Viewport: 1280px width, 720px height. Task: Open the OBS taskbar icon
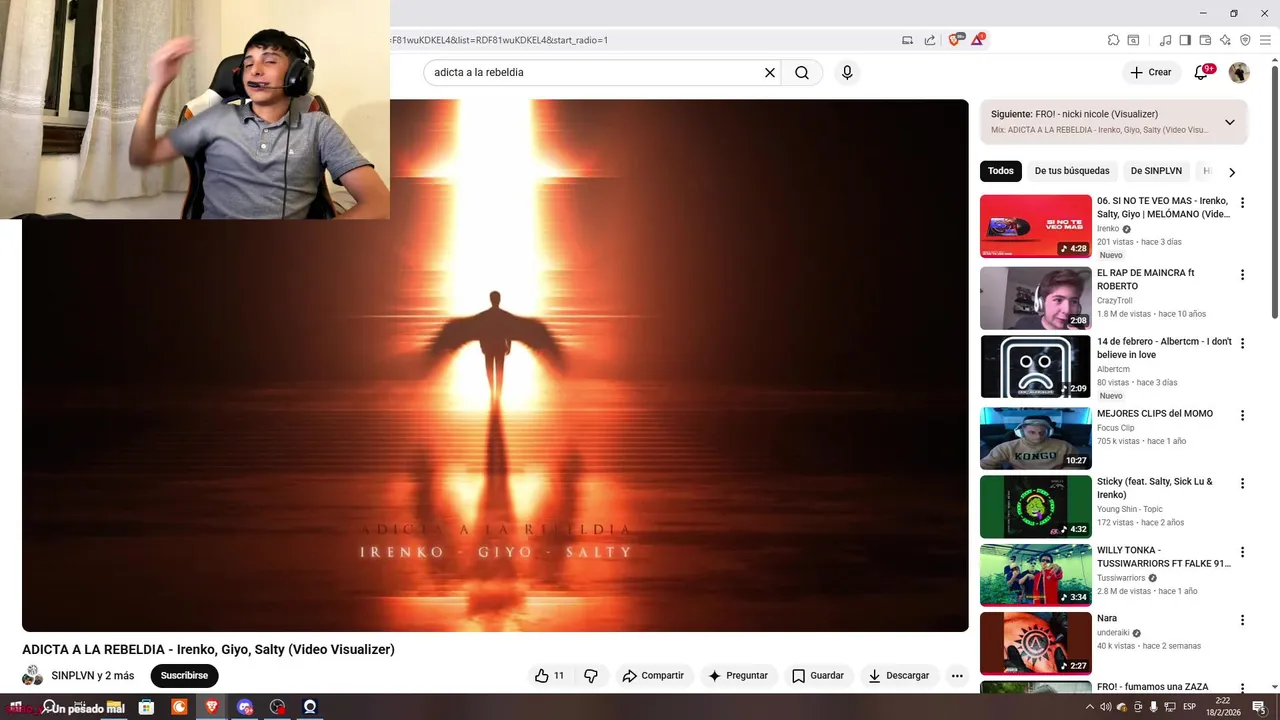(277, 707)
